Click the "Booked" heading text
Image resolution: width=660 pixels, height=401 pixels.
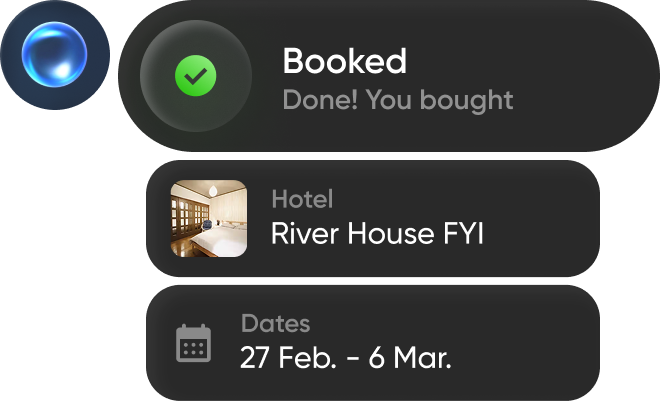pyautogui.click(x=344, y=61)
